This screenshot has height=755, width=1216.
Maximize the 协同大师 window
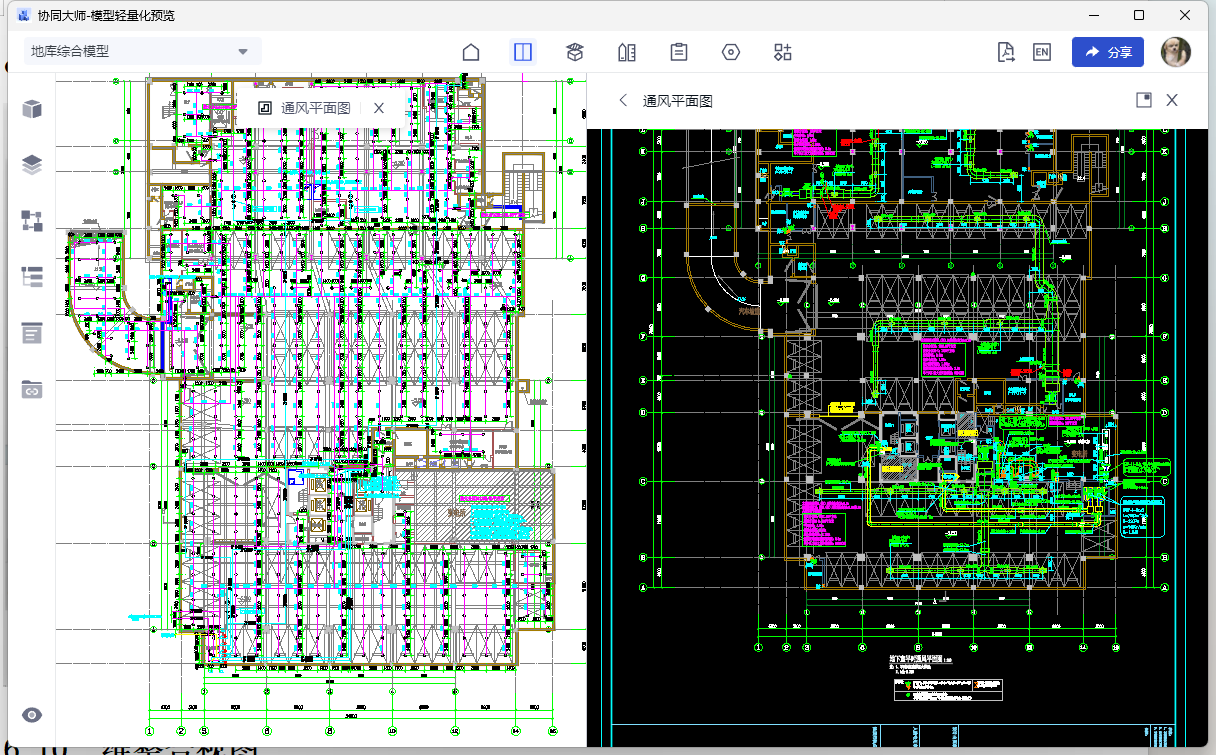1139,15
